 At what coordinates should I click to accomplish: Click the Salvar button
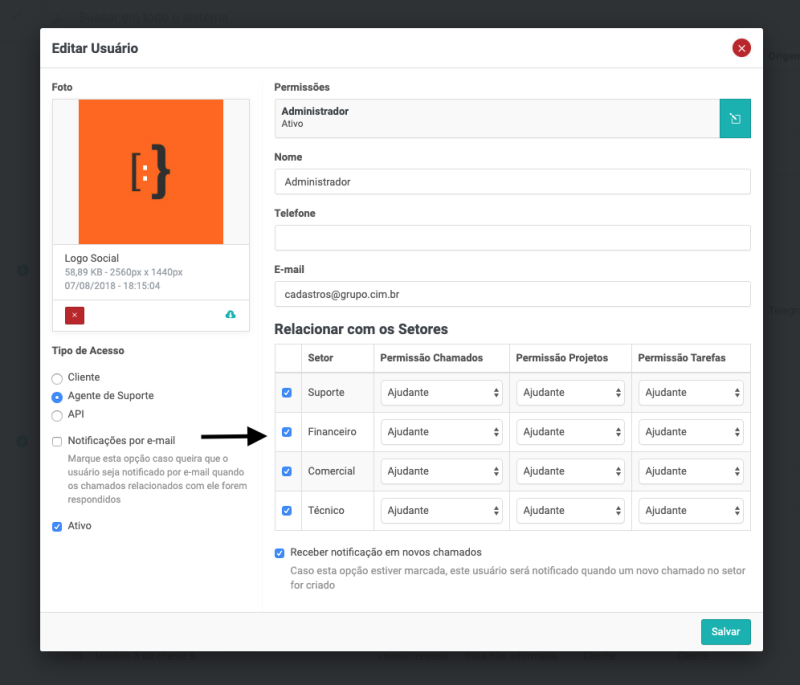coord(725,632)
